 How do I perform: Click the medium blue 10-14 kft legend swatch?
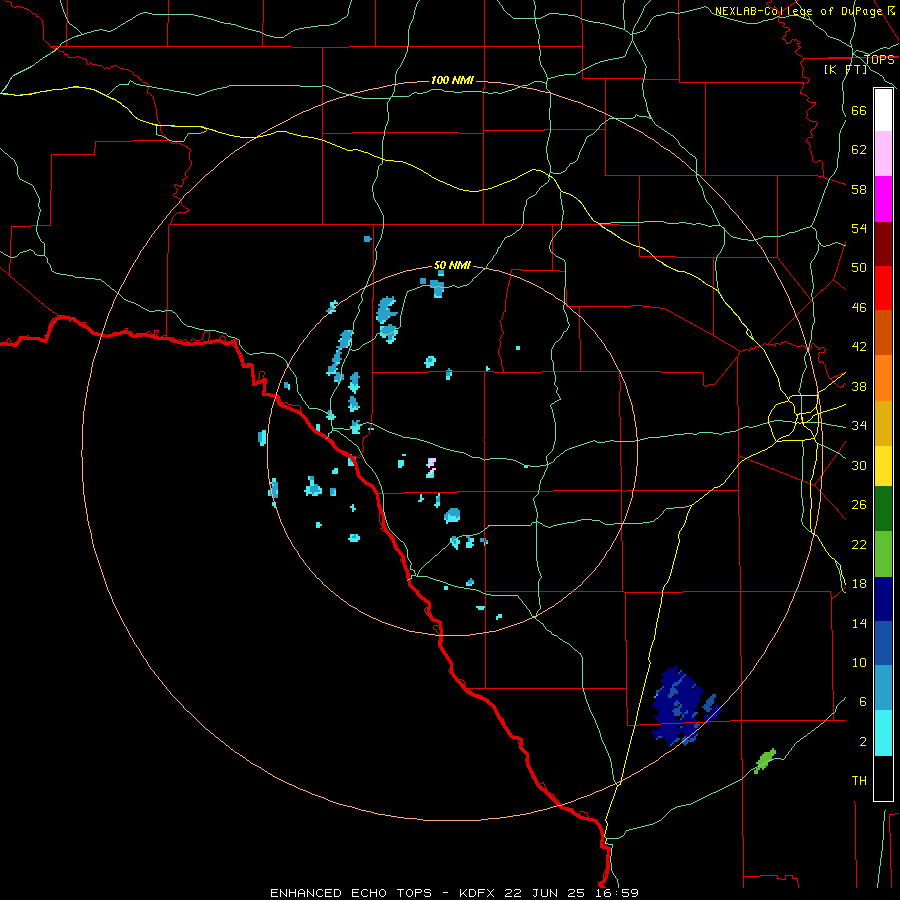coord(883,643)
